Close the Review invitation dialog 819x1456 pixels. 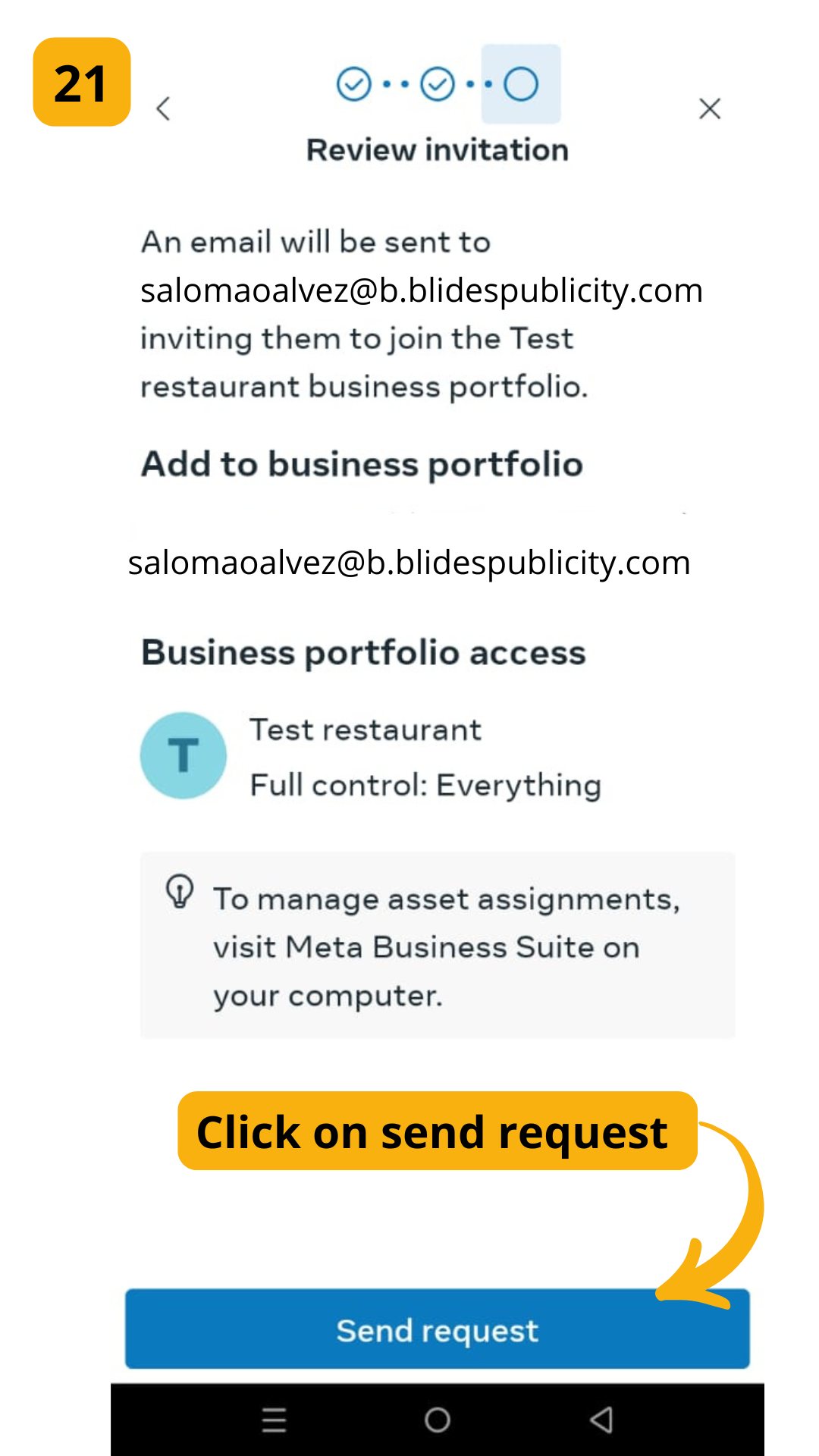pyautogui.click(x=709, y=108)
